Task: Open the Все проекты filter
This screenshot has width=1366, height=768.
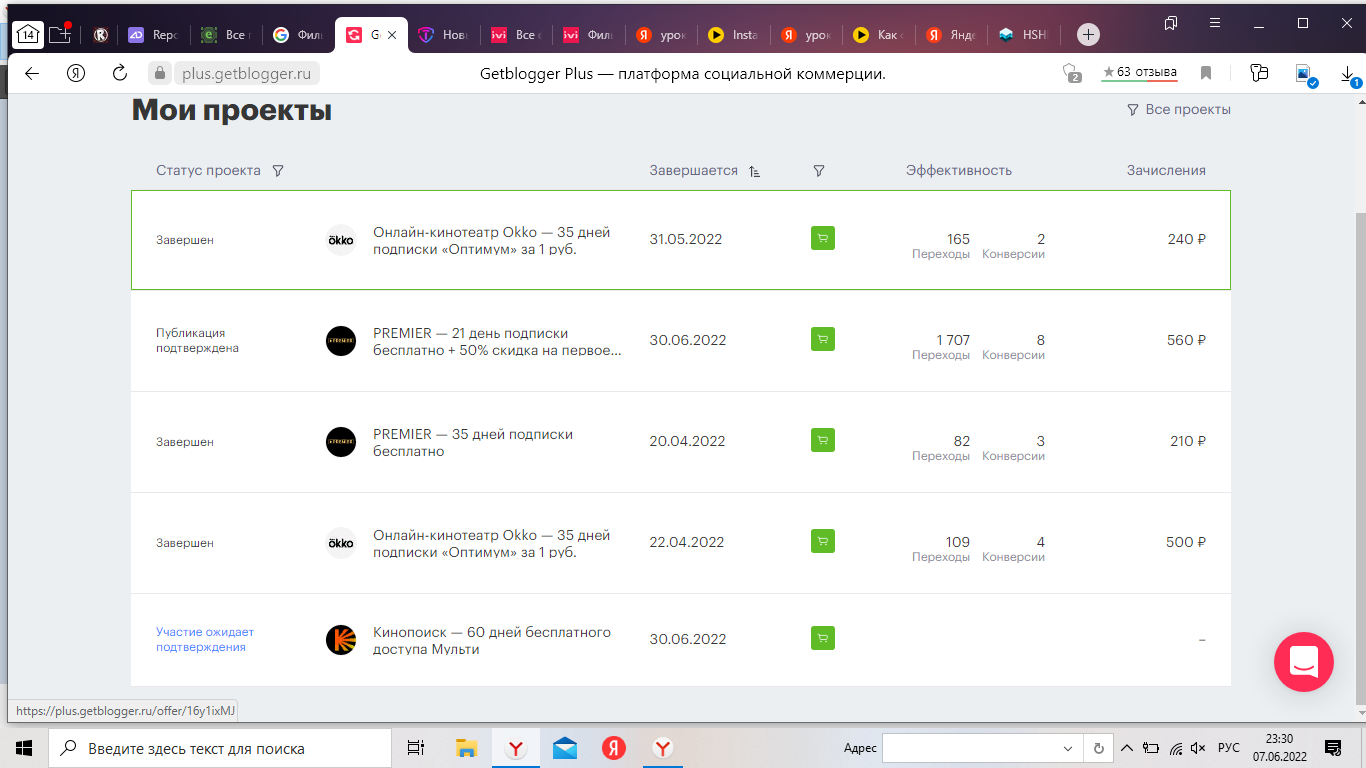Action: click(1179, 110)
